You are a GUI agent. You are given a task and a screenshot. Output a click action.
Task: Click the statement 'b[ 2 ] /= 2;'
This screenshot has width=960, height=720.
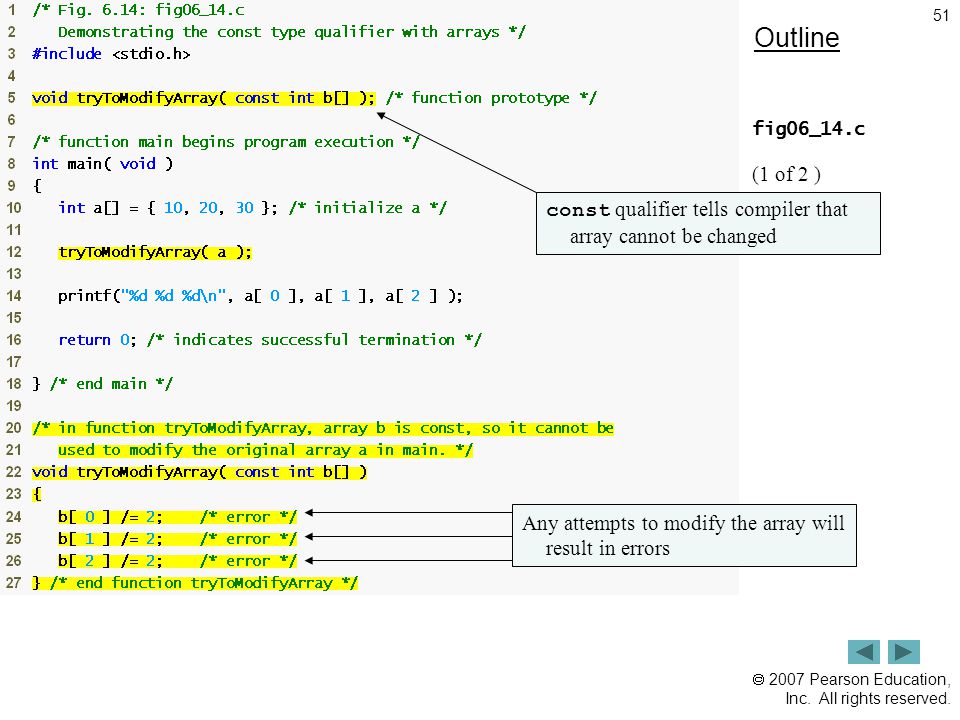(110, 561)
